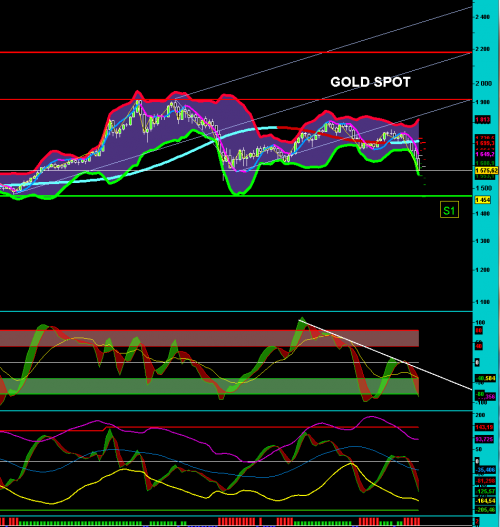Click the red 80 overbought level tag
The width and height of the screenshot is (500, 527).
(479, 331)
